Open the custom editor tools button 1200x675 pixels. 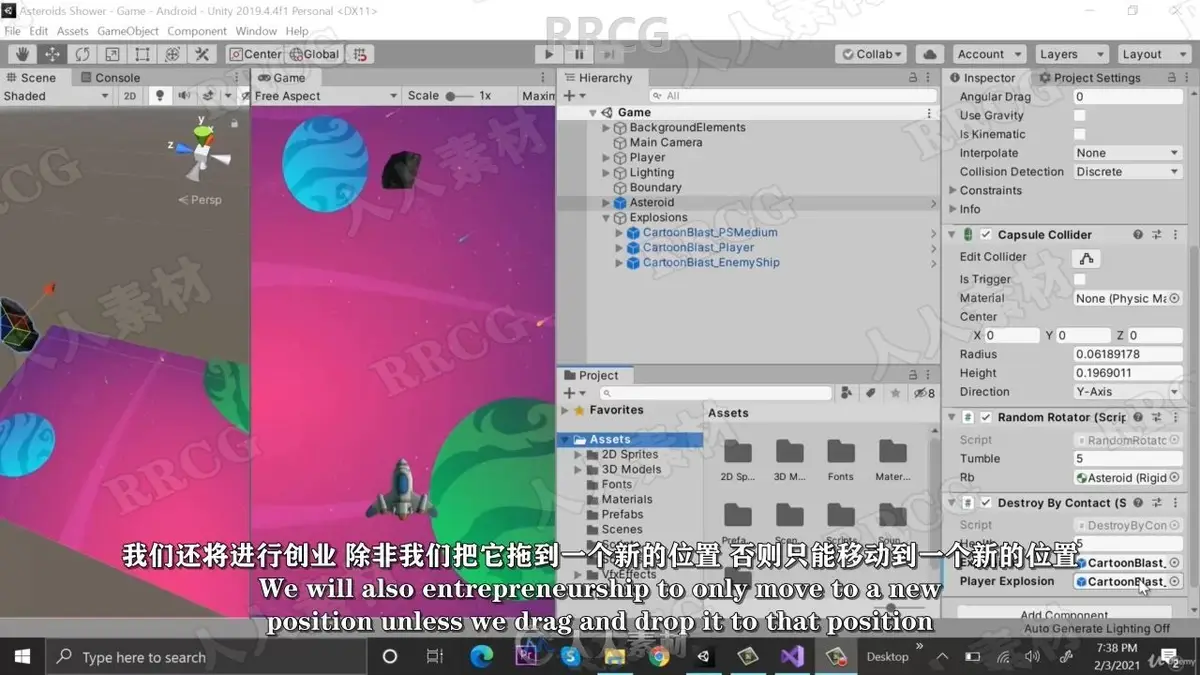coord(202,54)
